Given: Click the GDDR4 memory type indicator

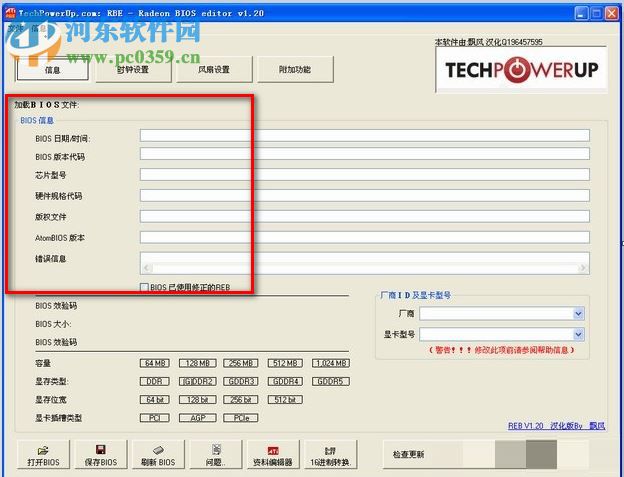Looking at the screenshot, I should pyautogui.click(x=285, y=382).
